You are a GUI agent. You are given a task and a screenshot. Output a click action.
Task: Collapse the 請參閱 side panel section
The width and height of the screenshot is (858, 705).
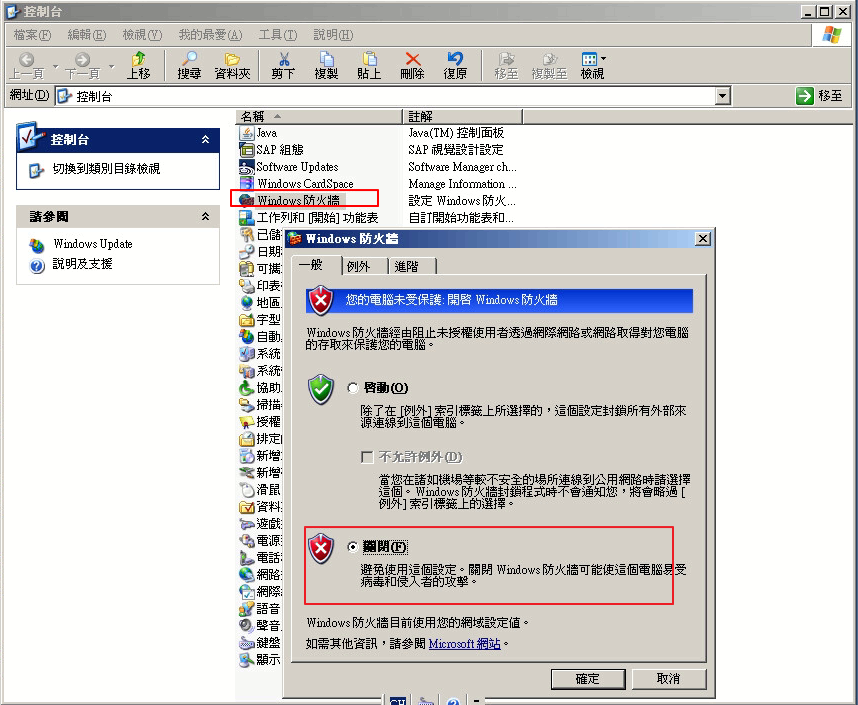click(x=205, y=217)
